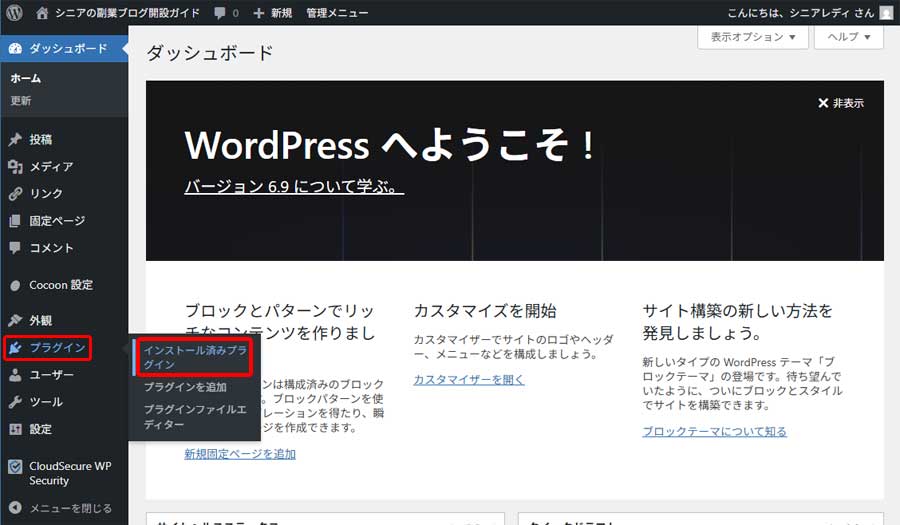Viewport: 900px width, 525px height.
Task: Open the コメント sidebar menu
Action: 52,248
